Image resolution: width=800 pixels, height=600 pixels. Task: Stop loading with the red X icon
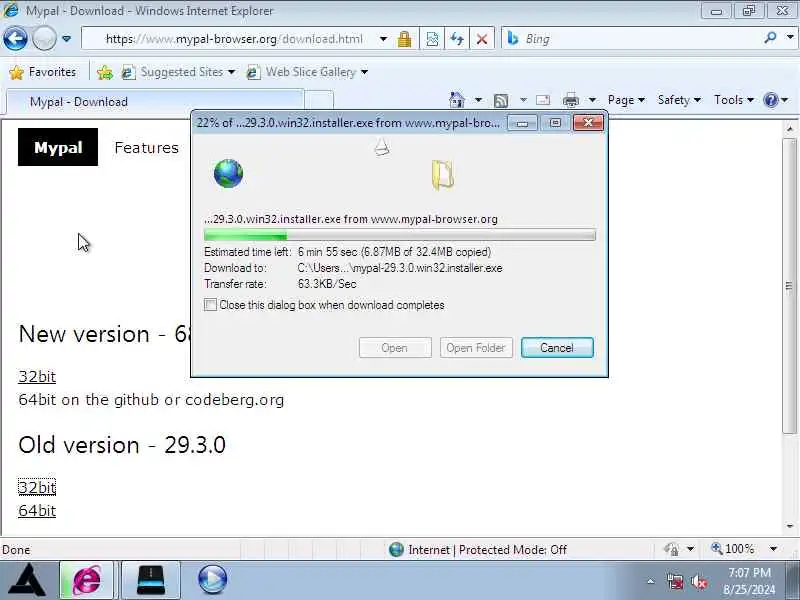tap(482, 39)
